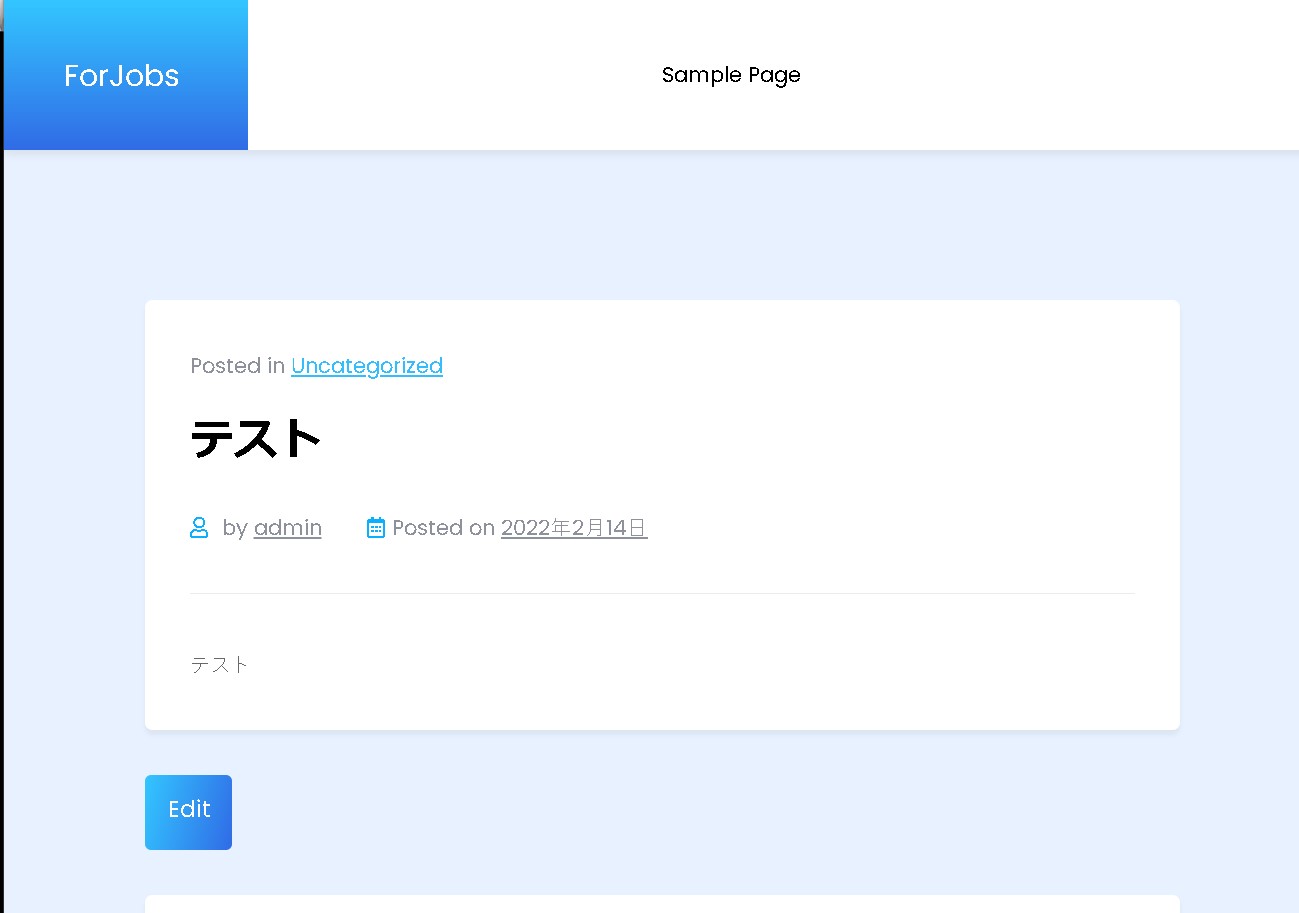The width and height of the screenshot is (1299, 913).
Task: Click the Posted on label text
Action: 442,527
